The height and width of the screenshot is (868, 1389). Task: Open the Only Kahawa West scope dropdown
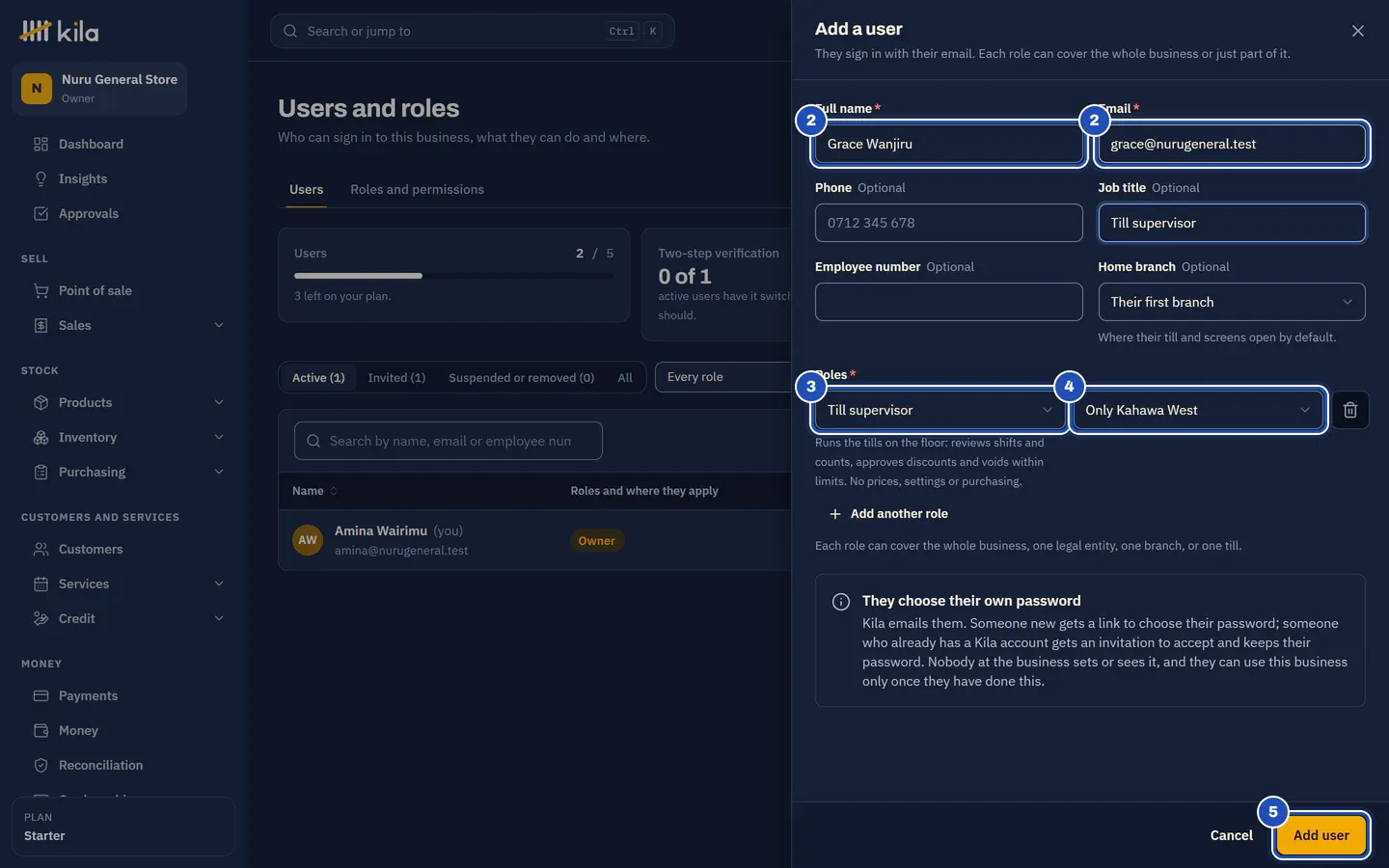pos(1198,410)
